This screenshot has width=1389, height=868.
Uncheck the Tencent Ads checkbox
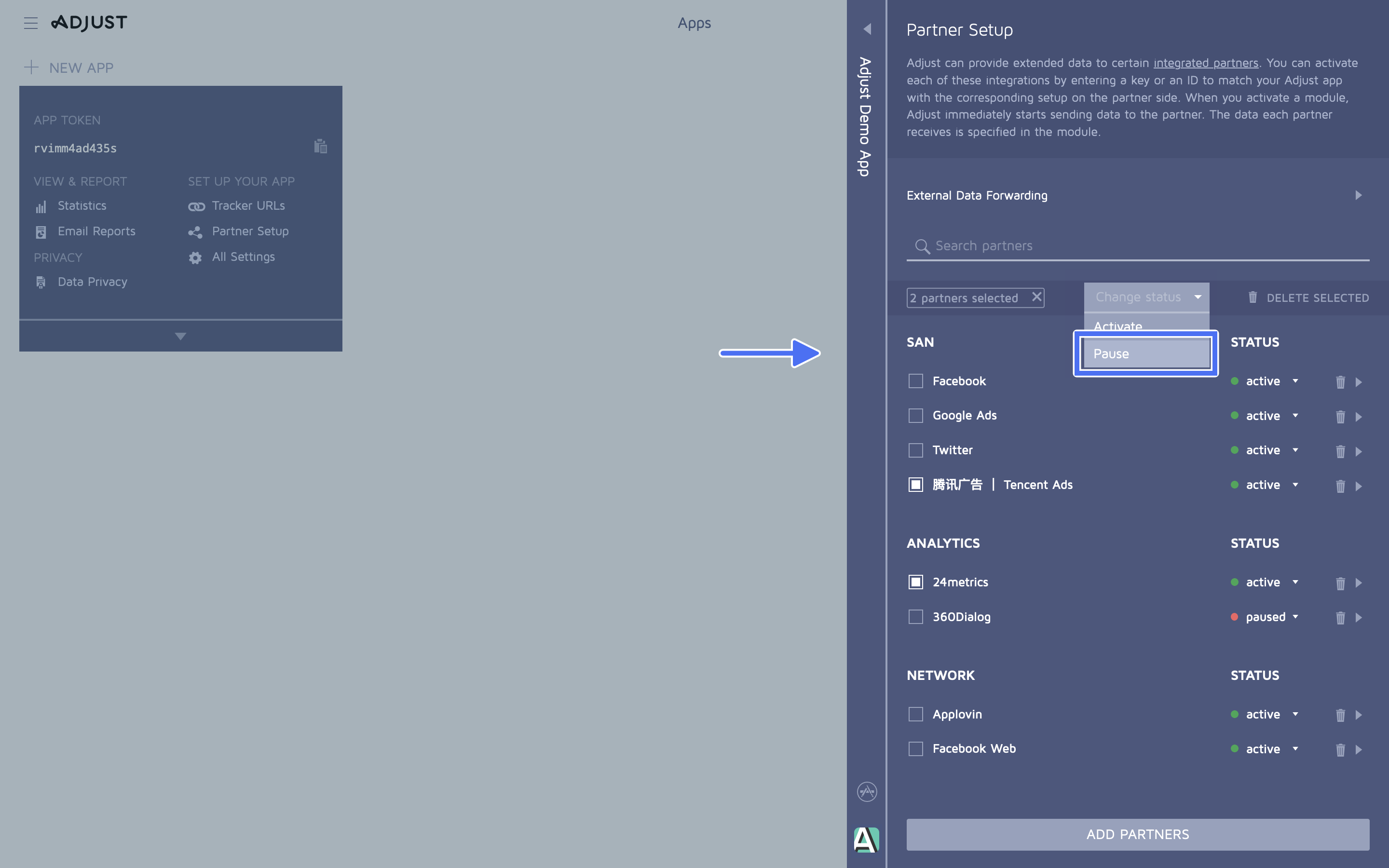pos(915,485)
